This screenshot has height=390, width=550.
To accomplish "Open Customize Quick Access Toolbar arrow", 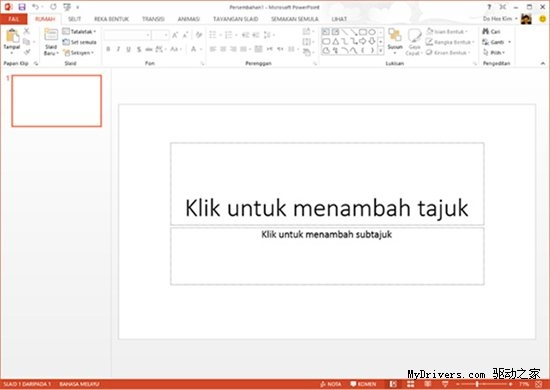I will click(x=78, y=7).
